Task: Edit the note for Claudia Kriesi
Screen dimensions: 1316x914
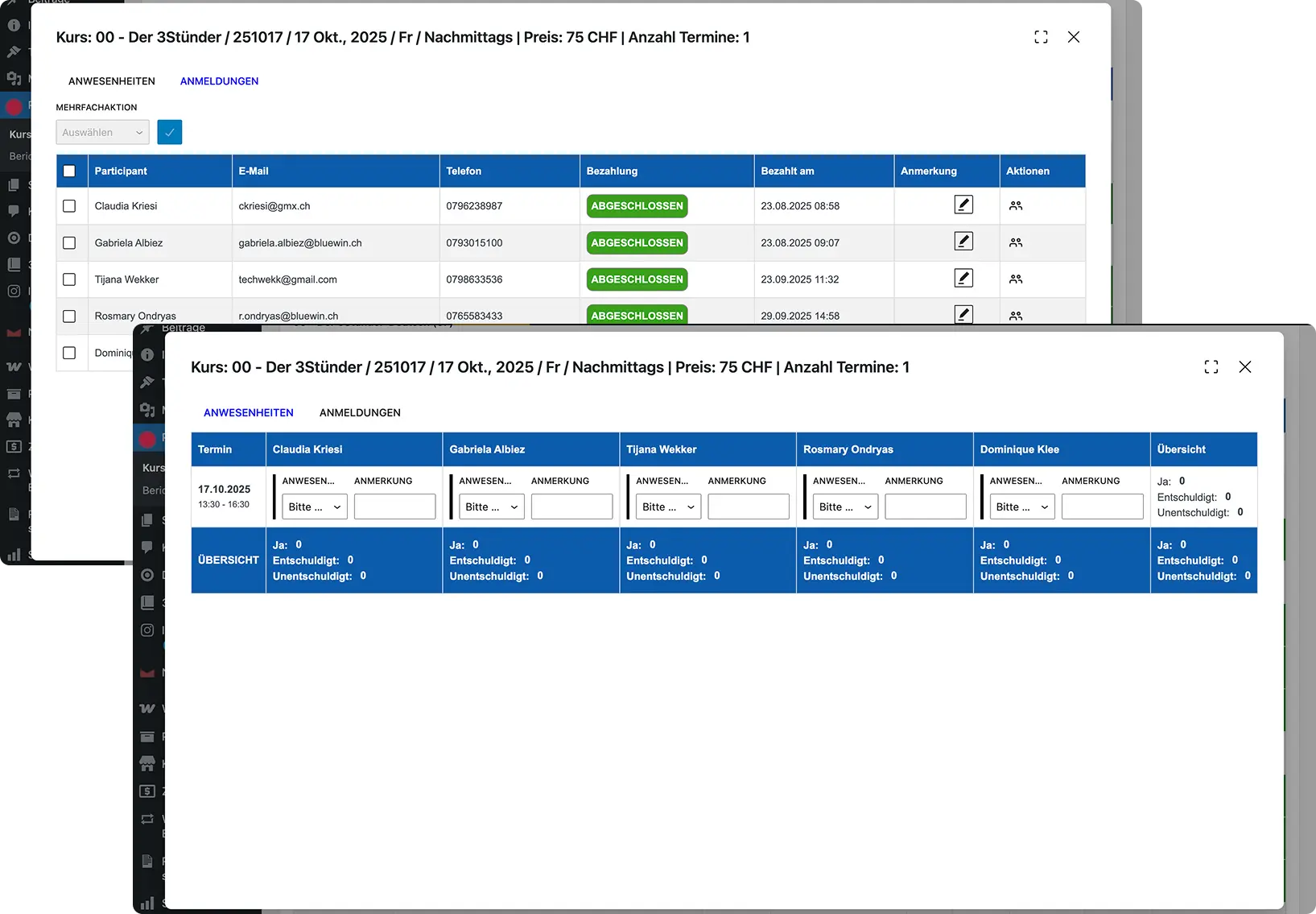Action: [x=963, y=205]
